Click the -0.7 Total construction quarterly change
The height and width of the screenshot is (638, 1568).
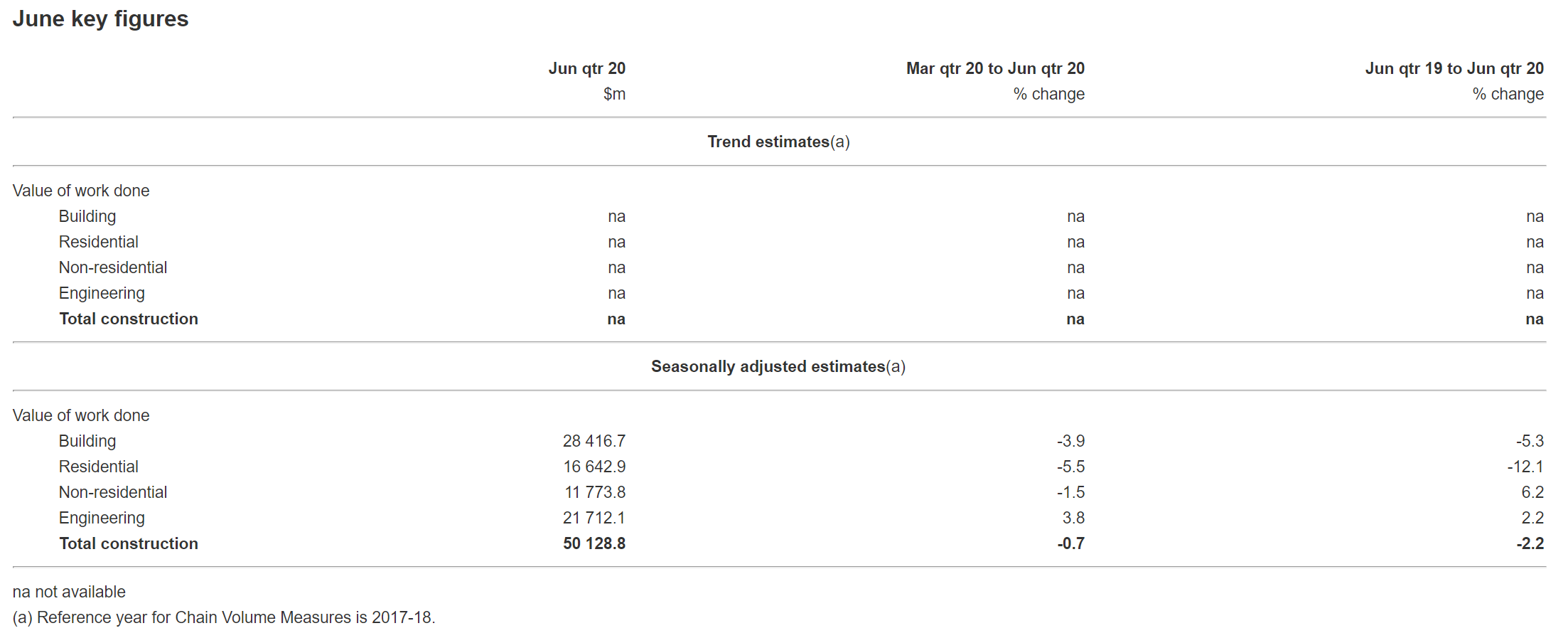tap(1070, 543)
